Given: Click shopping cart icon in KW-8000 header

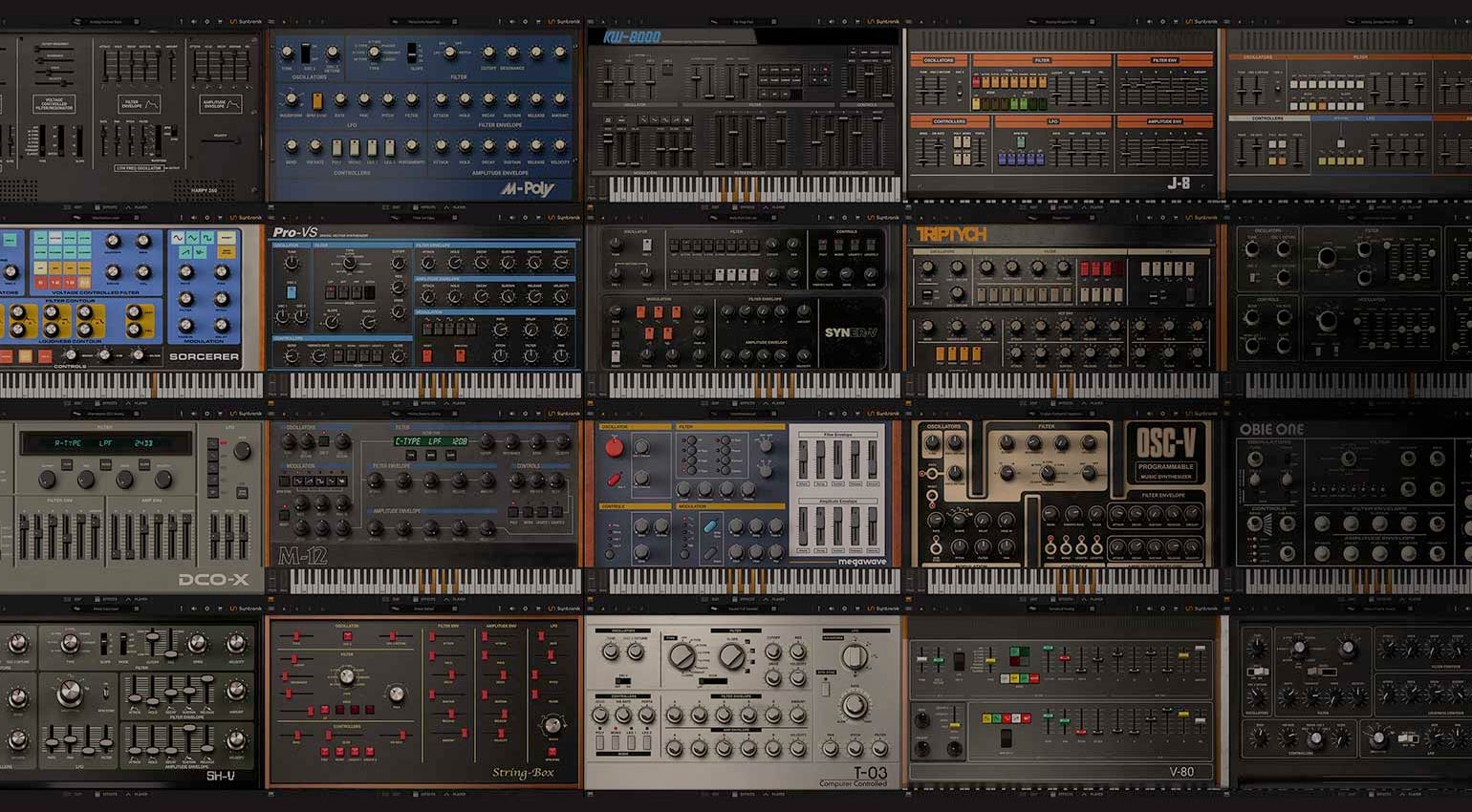Looking at the screenshot, I should pyautogui.click(x=857, y=21).
